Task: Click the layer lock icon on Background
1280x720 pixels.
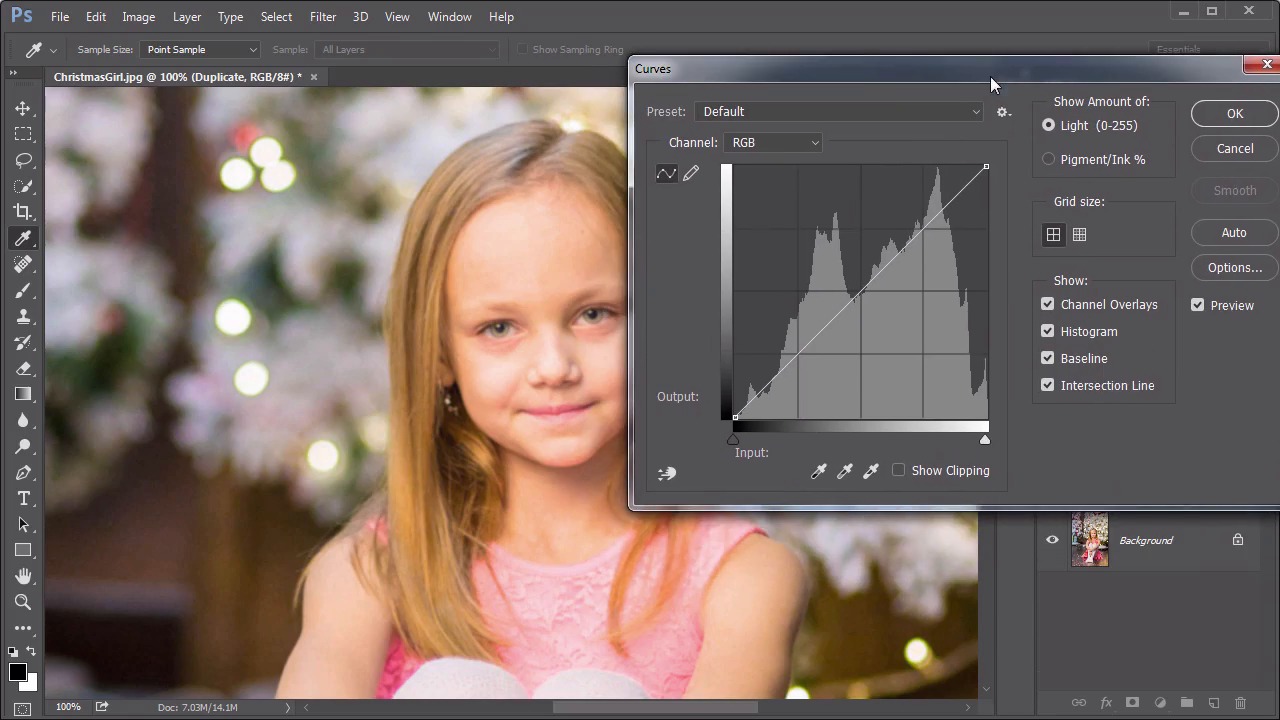Action: coord(1238,540)
